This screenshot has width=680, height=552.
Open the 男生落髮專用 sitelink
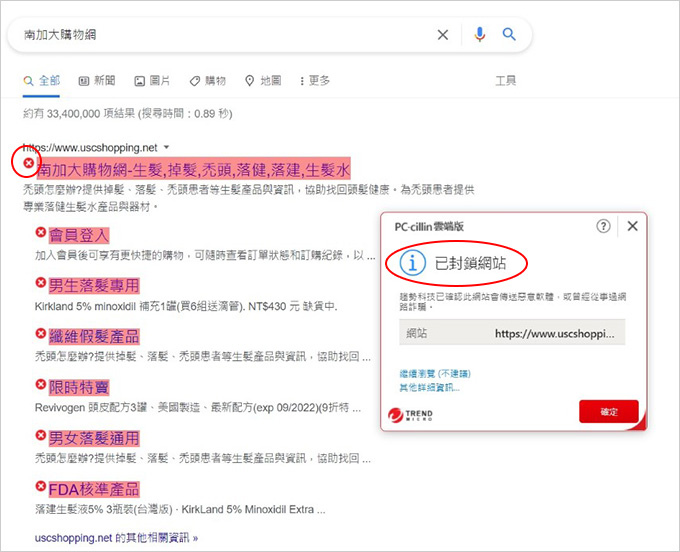[x=94, y=286]
